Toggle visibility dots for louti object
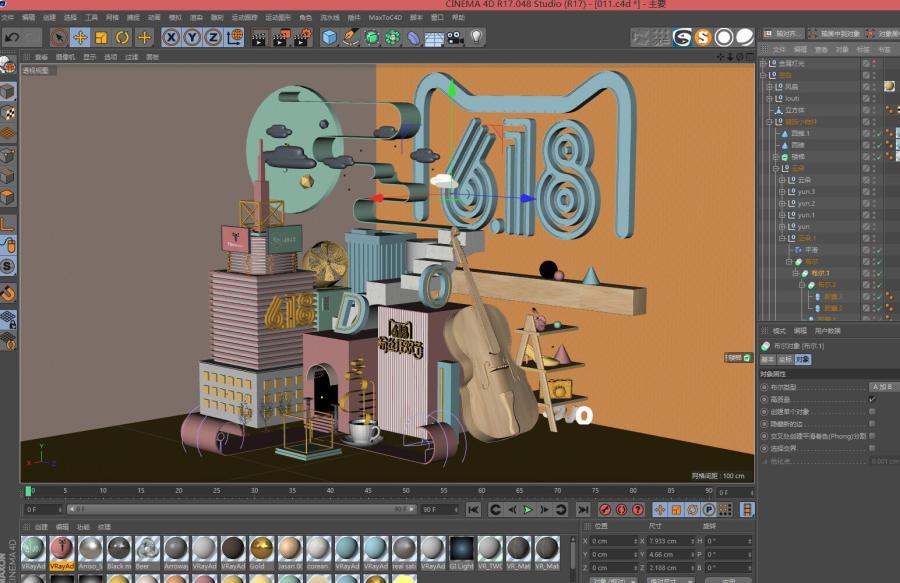 [874, 98]
